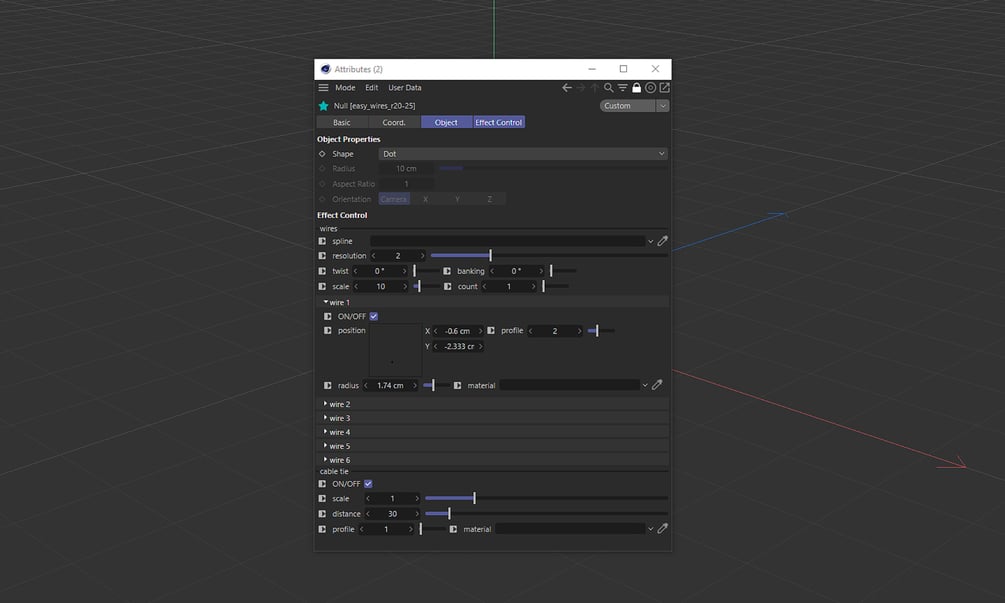This screenshot has width=1005, height=603.
Task: Go back with the left arrow icon
Action: (567, 88)
